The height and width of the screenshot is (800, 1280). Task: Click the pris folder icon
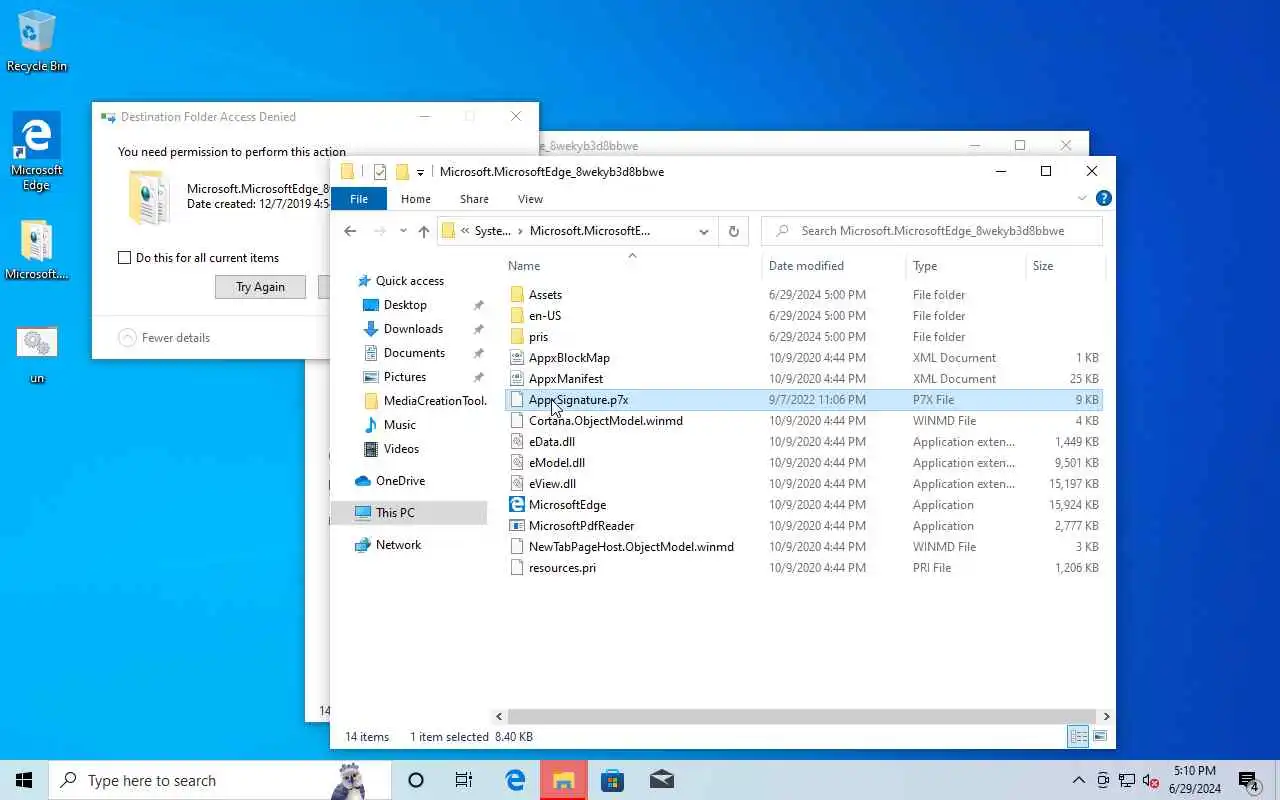click(x=517, y=337)
